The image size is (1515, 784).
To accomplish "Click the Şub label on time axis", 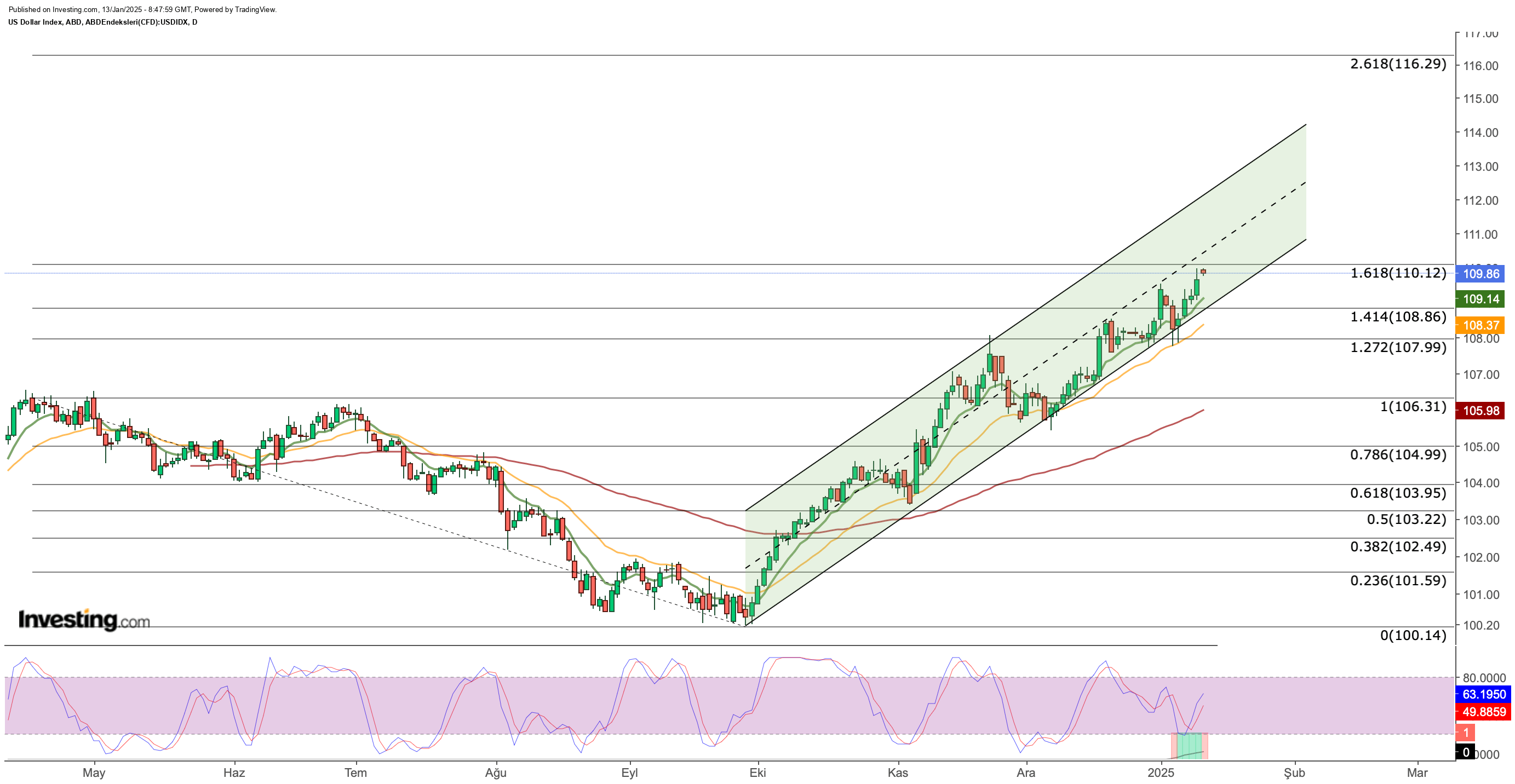I will tap(1294, 773).
